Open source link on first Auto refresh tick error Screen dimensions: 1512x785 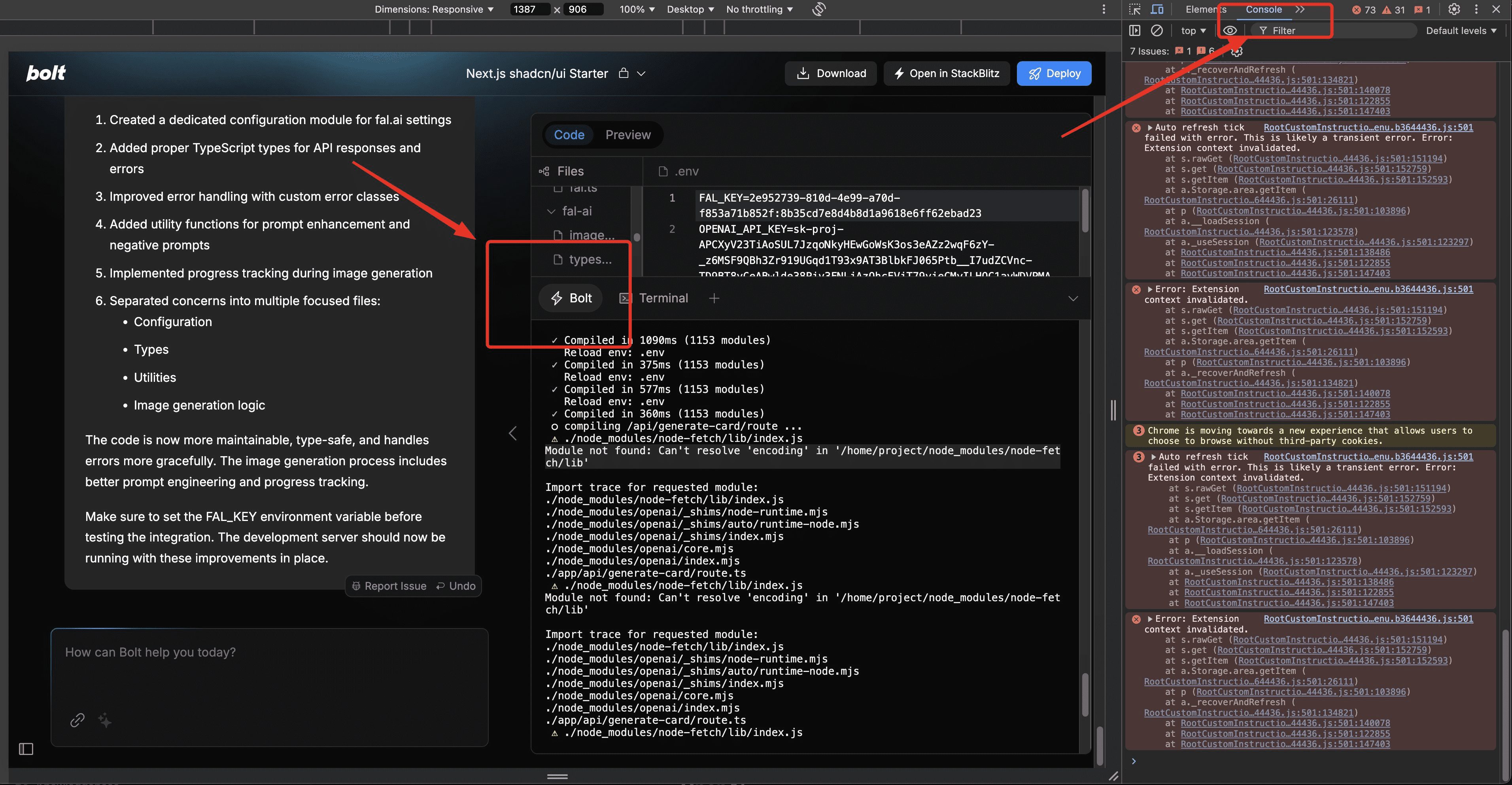click(x=1368, y=127)
